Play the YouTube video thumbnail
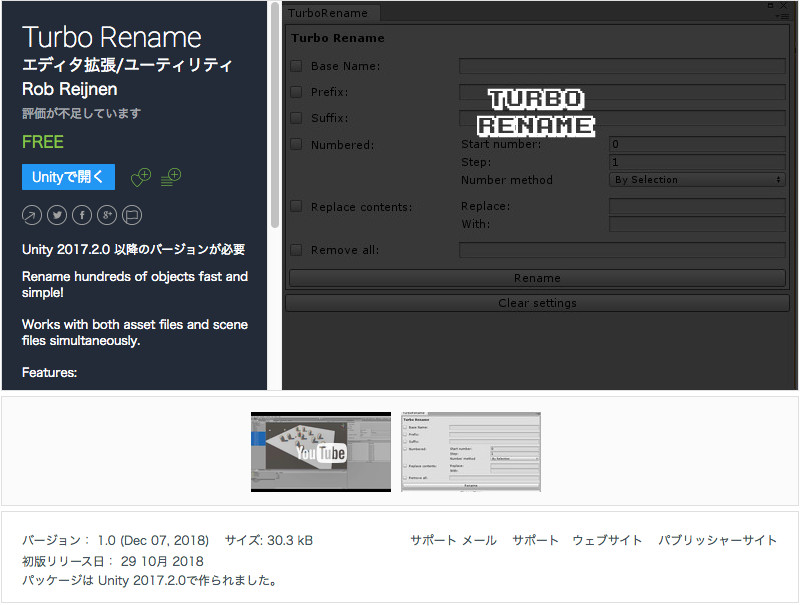 [321, 452]
